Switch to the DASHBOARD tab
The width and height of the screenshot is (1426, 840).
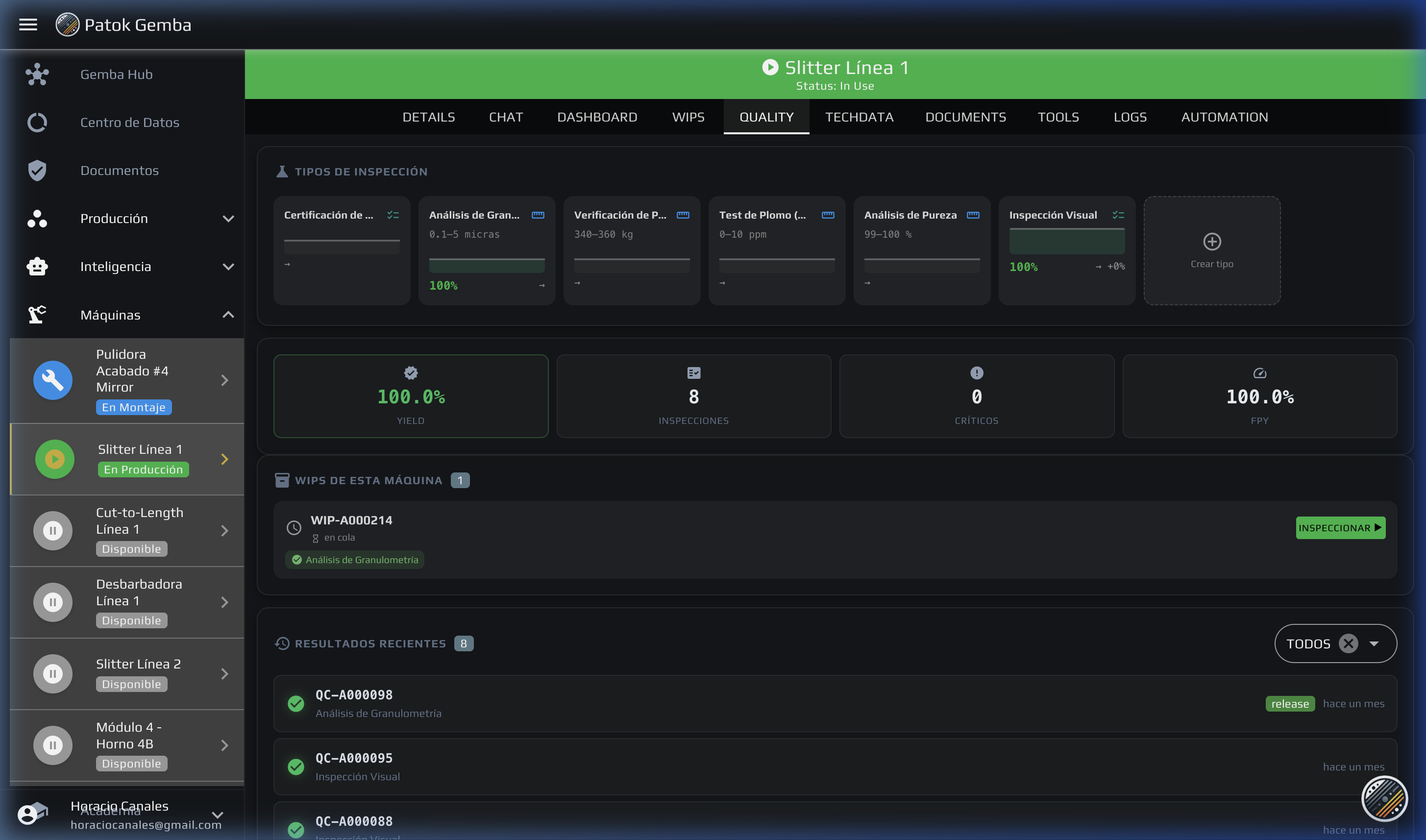(x=597, y=117)
